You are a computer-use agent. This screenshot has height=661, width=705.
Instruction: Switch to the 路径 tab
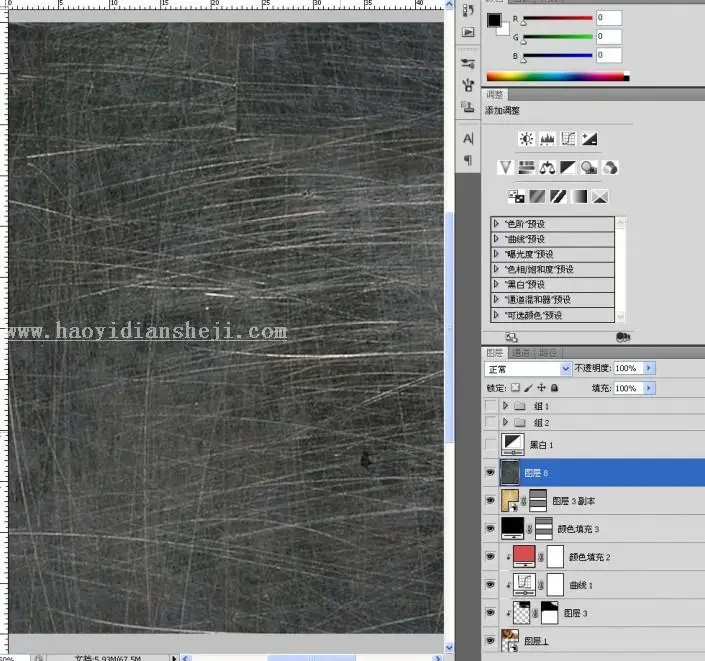tap(548, 353)
